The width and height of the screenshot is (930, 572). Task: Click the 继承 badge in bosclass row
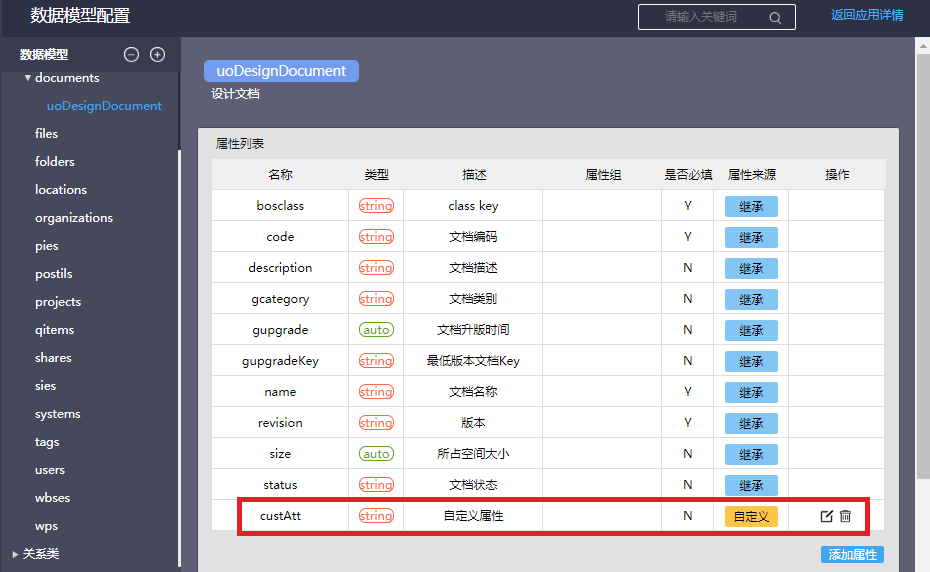coord(751,206)
